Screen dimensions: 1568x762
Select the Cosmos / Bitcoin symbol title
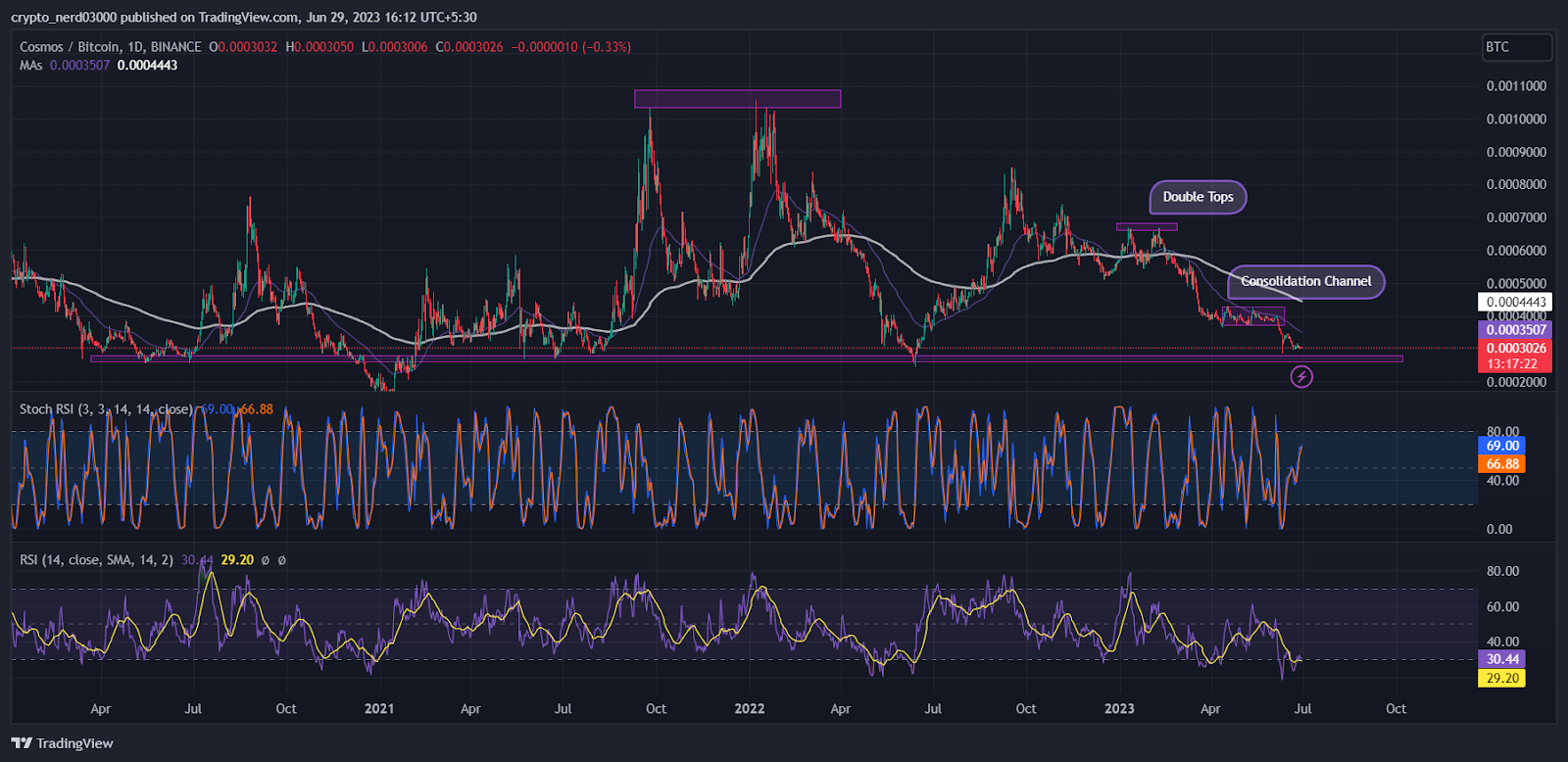[x=111, y=47]
